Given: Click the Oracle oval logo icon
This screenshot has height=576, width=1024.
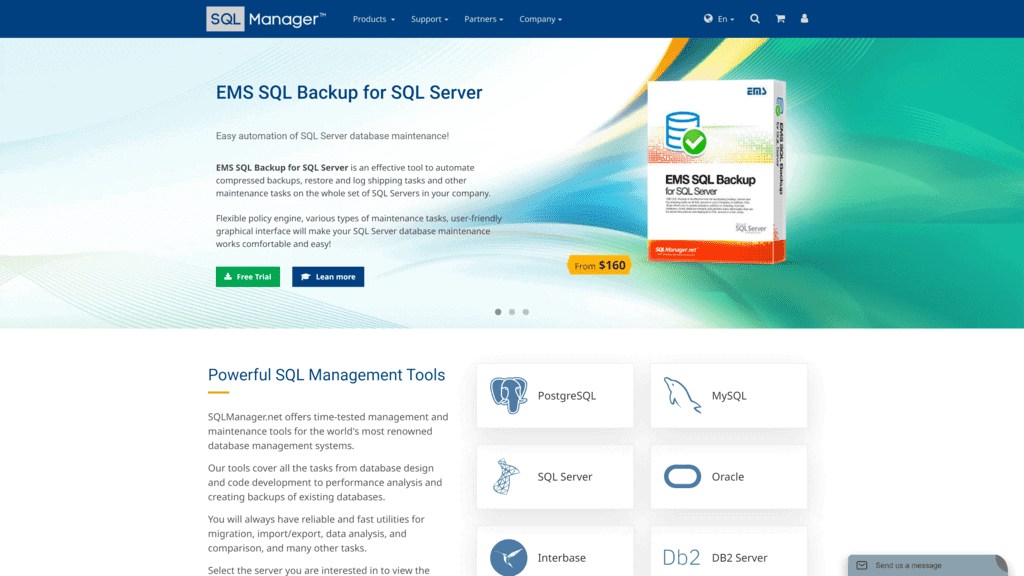Looking at the screenshot, I should [x=682, y=476].
